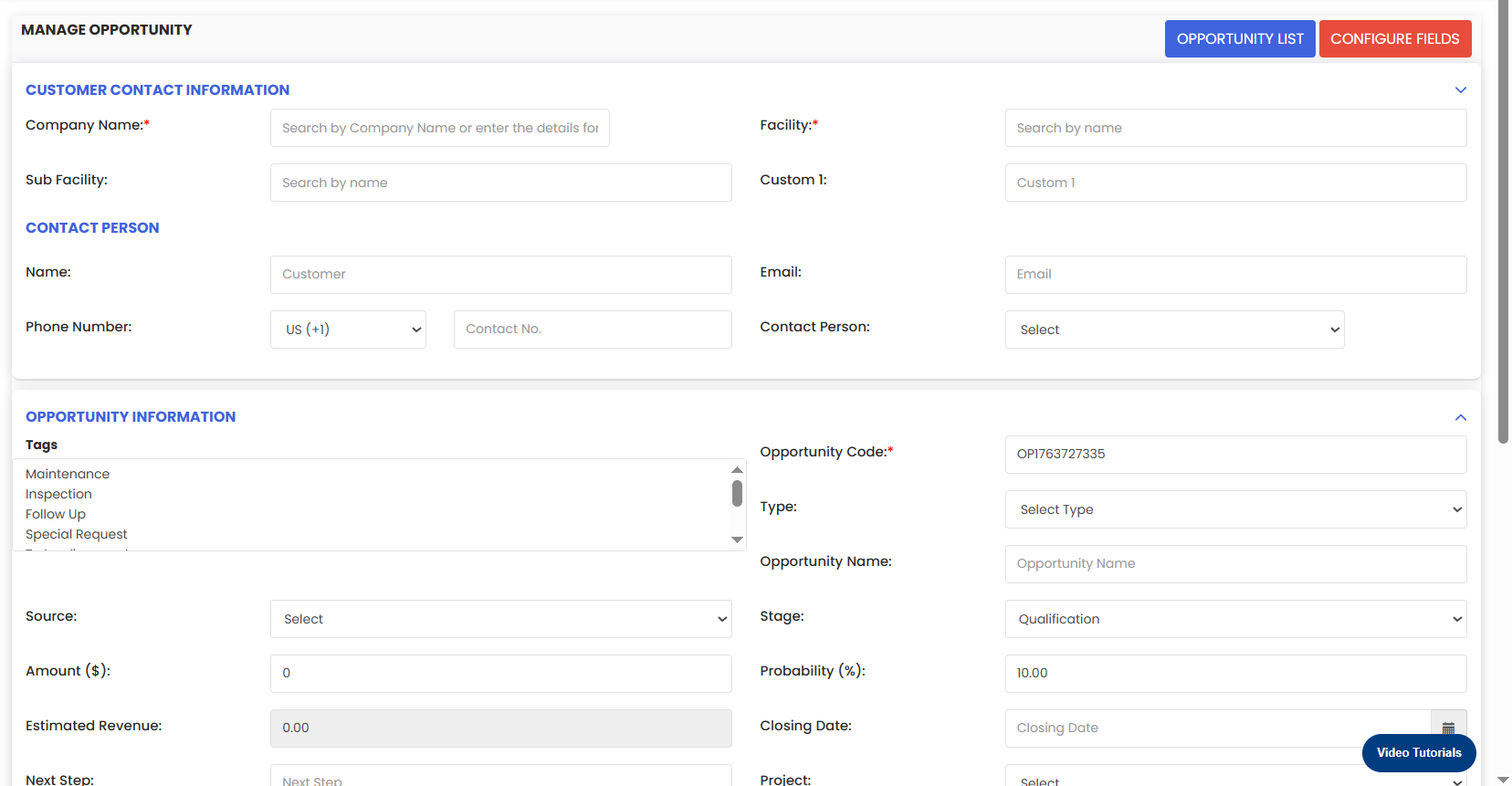Viewport: 1512px width, 786px height.
Task: Open the Source select dropdown
Action: [x=501, y=619]
